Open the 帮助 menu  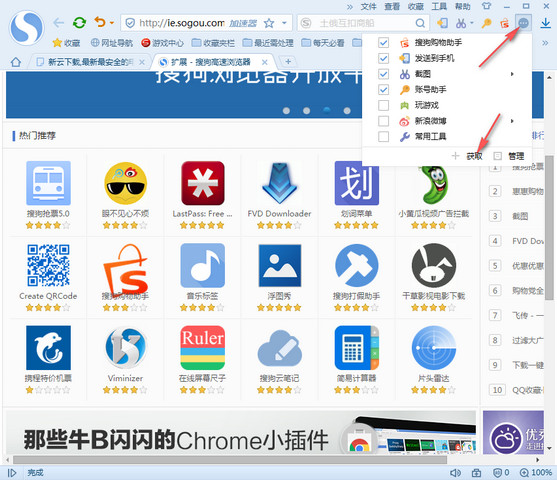point(463,6)
